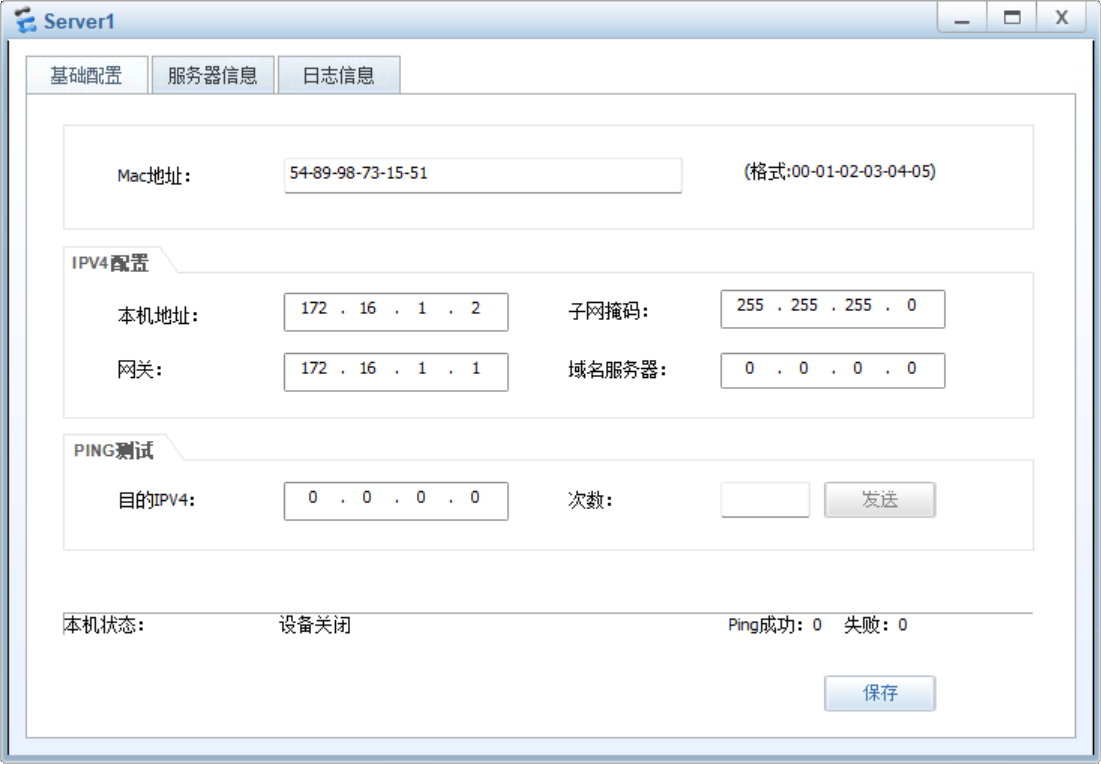Screen dimensions: 1101x764
Task: Click the Server1 window title text
Action: point(79,22)
